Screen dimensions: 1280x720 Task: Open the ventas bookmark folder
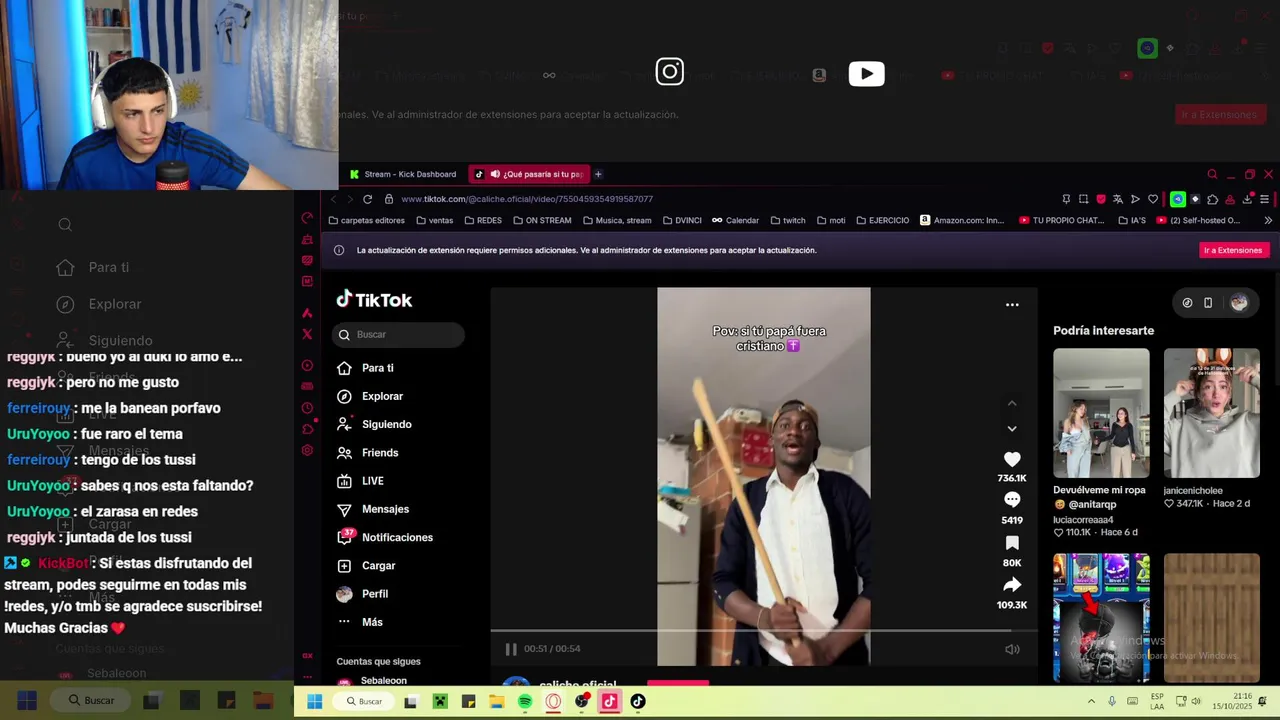[x=435, y=220]
